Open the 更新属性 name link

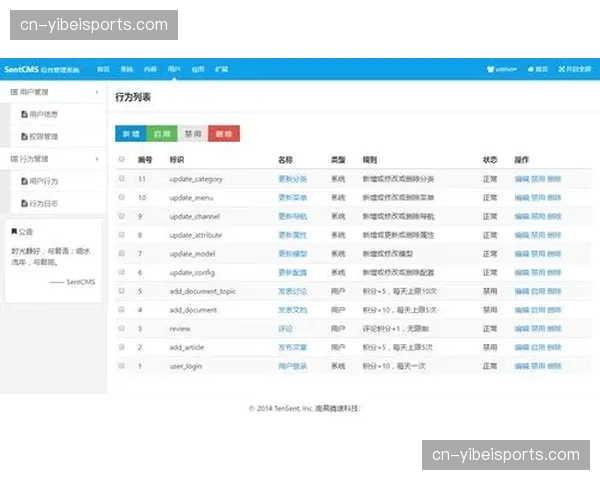[292, 235]
